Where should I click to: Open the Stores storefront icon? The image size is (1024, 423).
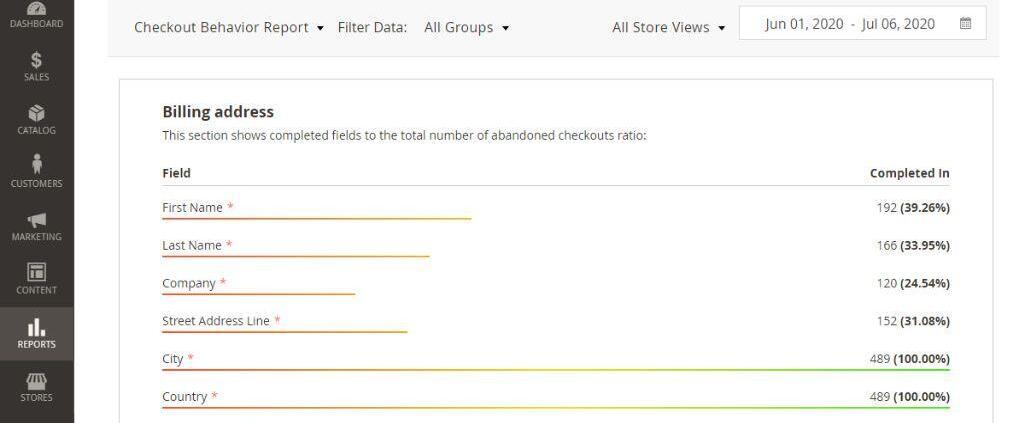(x=37, y=381)
